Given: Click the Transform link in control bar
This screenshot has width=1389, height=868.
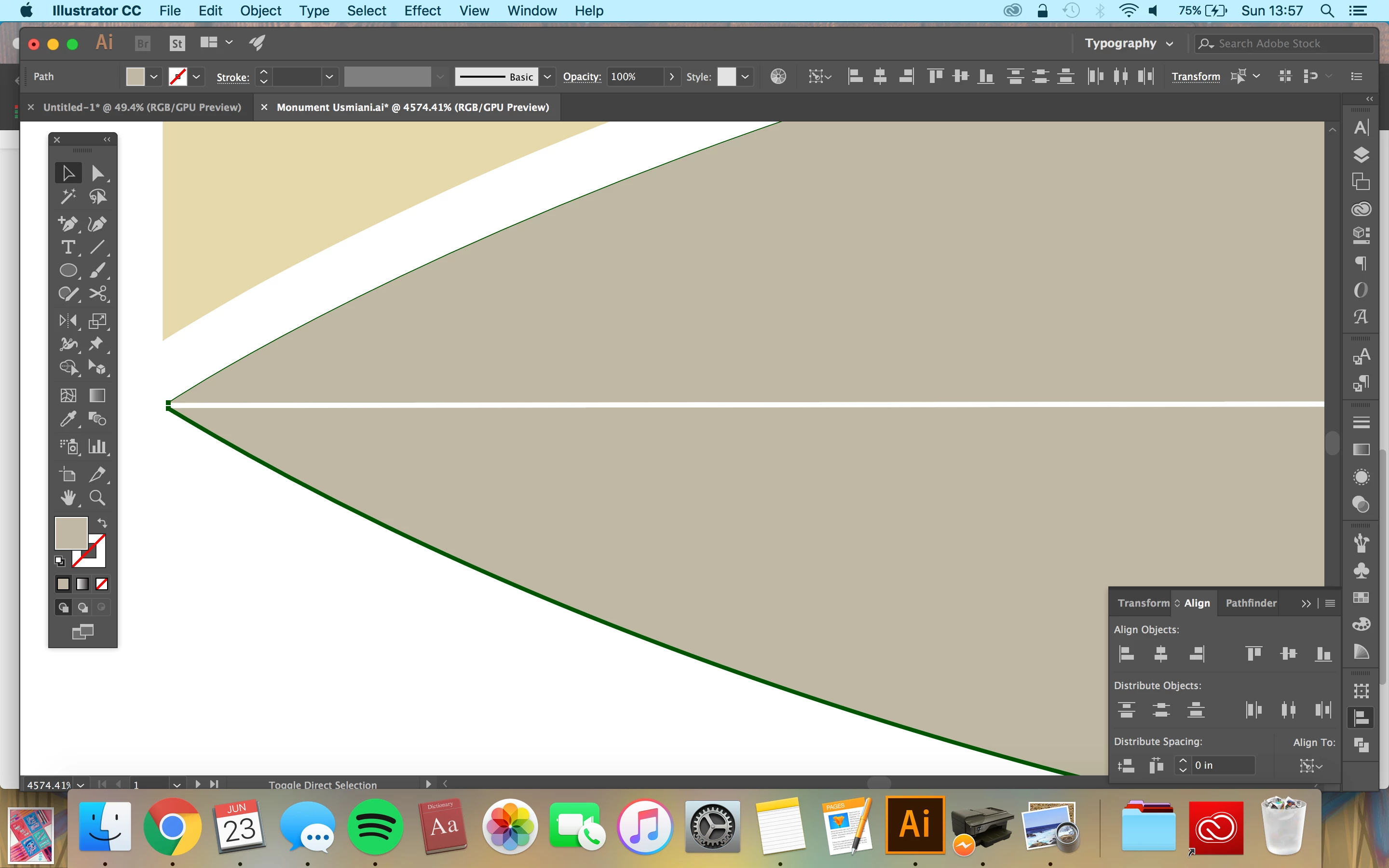Looking at the screenshot, I should [x=1196, y=76].
